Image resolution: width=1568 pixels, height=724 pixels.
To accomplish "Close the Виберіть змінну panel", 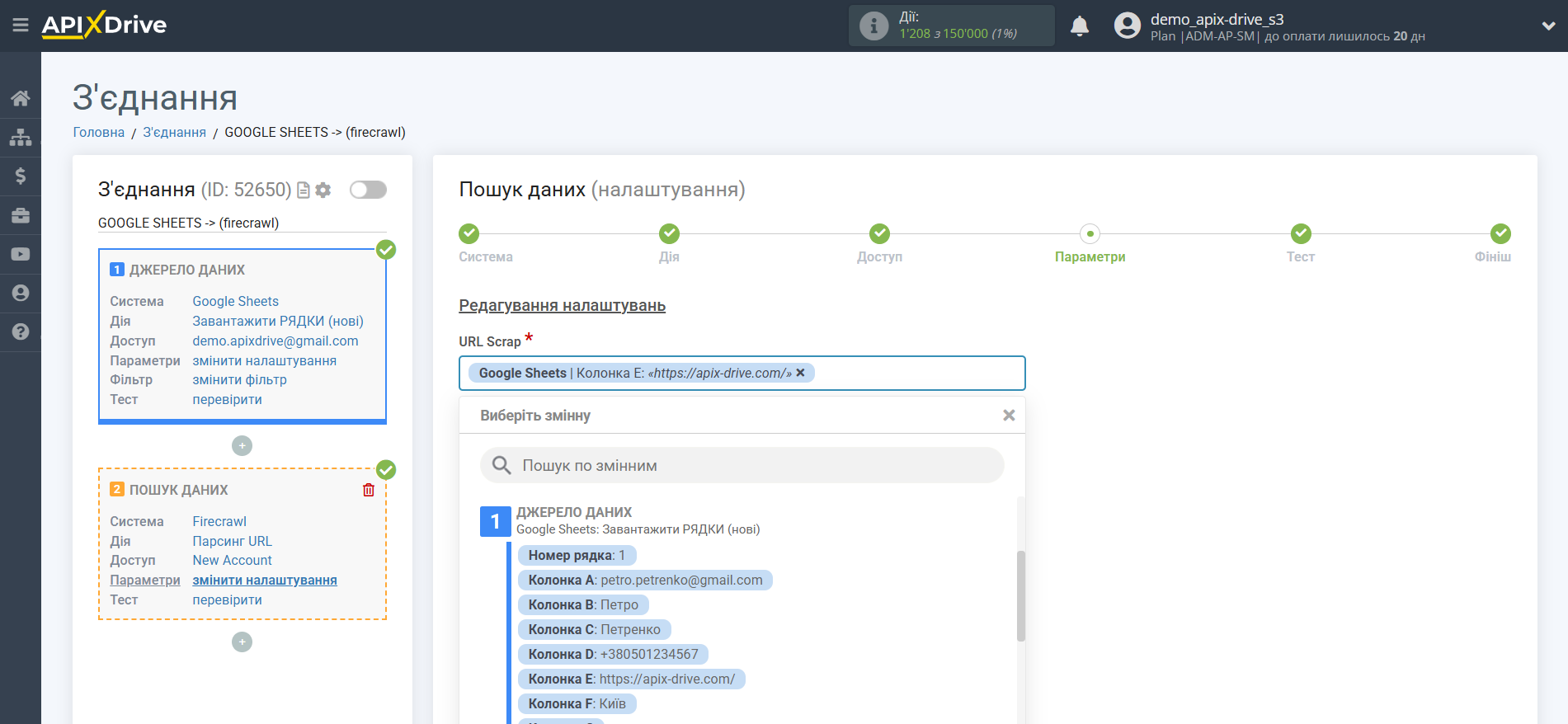I will click(1008, 416).
